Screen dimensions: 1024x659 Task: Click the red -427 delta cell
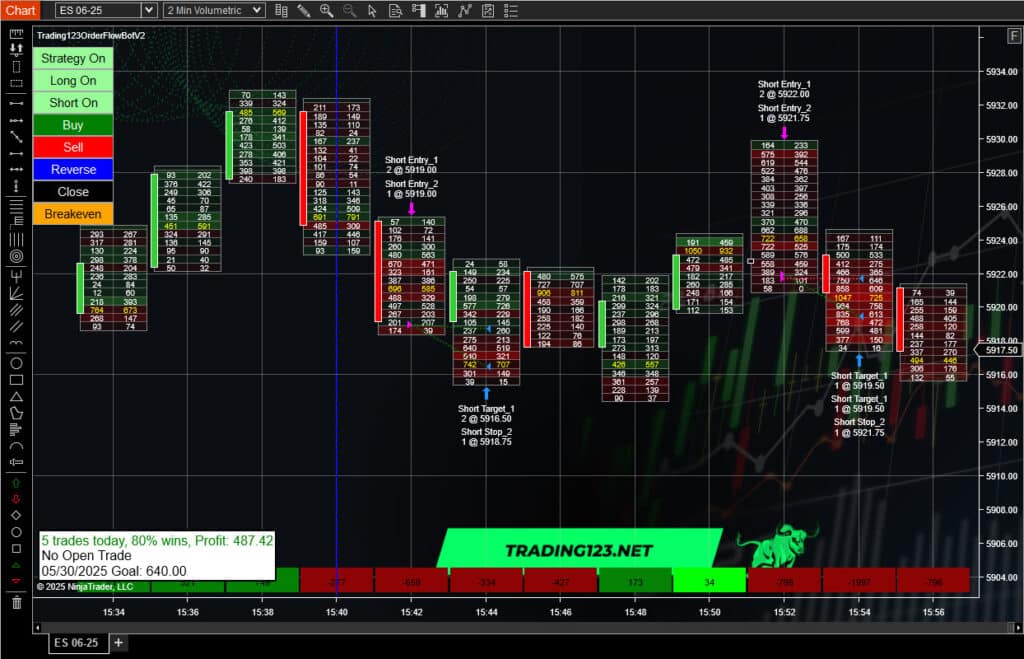point(560,581)
